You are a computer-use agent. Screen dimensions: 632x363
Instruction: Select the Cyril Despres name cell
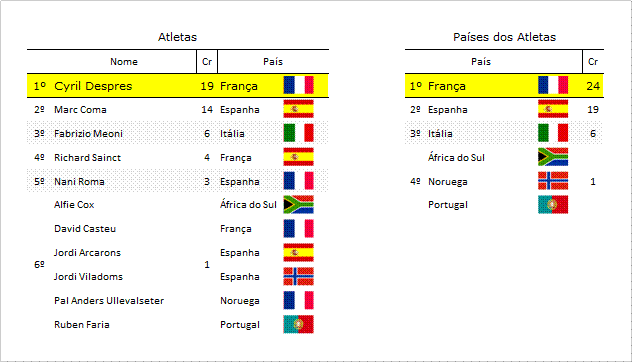93,86
